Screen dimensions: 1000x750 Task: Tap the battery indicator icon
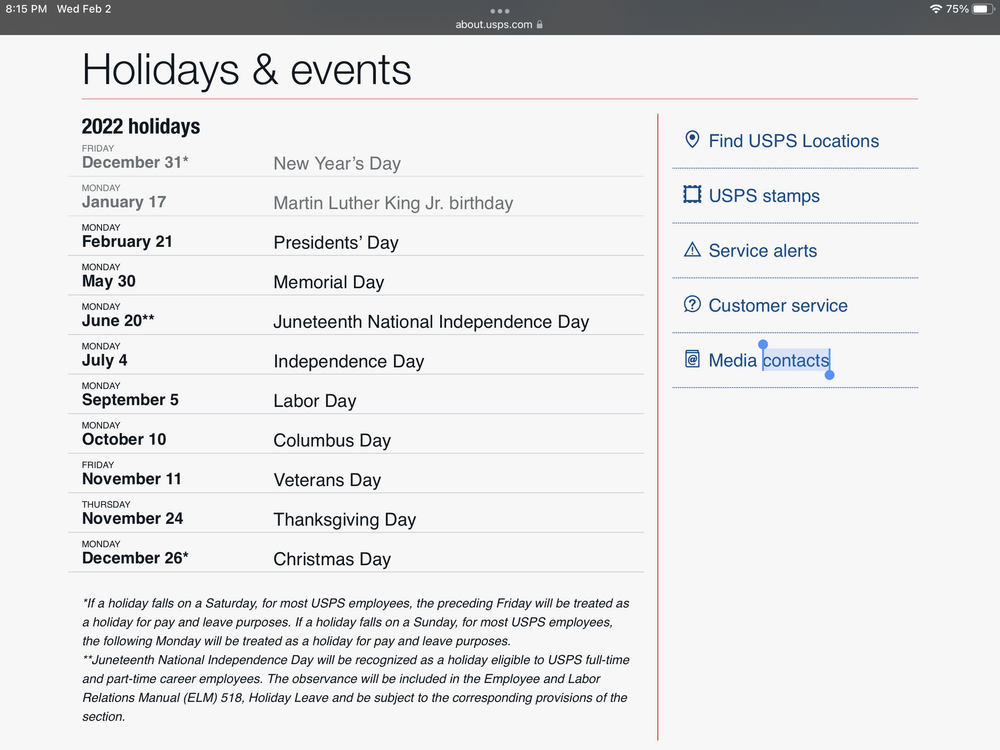(x=982, y=9)
